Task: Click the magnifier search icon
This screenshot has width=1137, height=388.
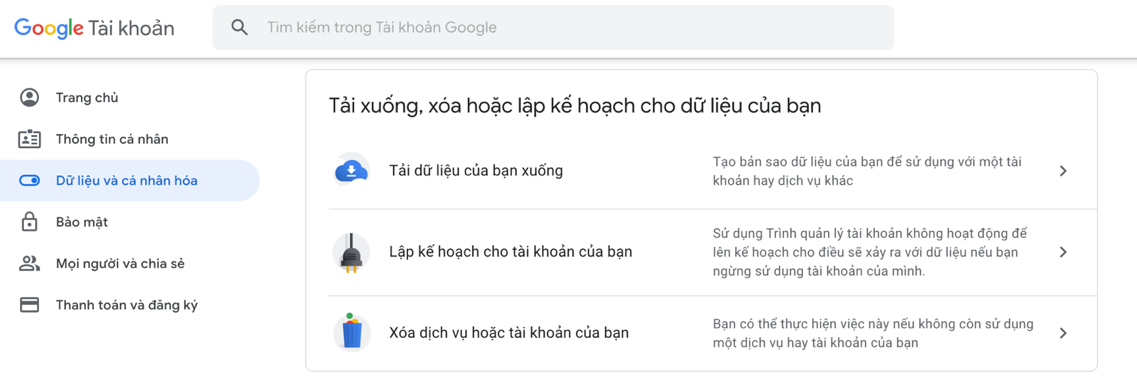Action: click(239, 28)
